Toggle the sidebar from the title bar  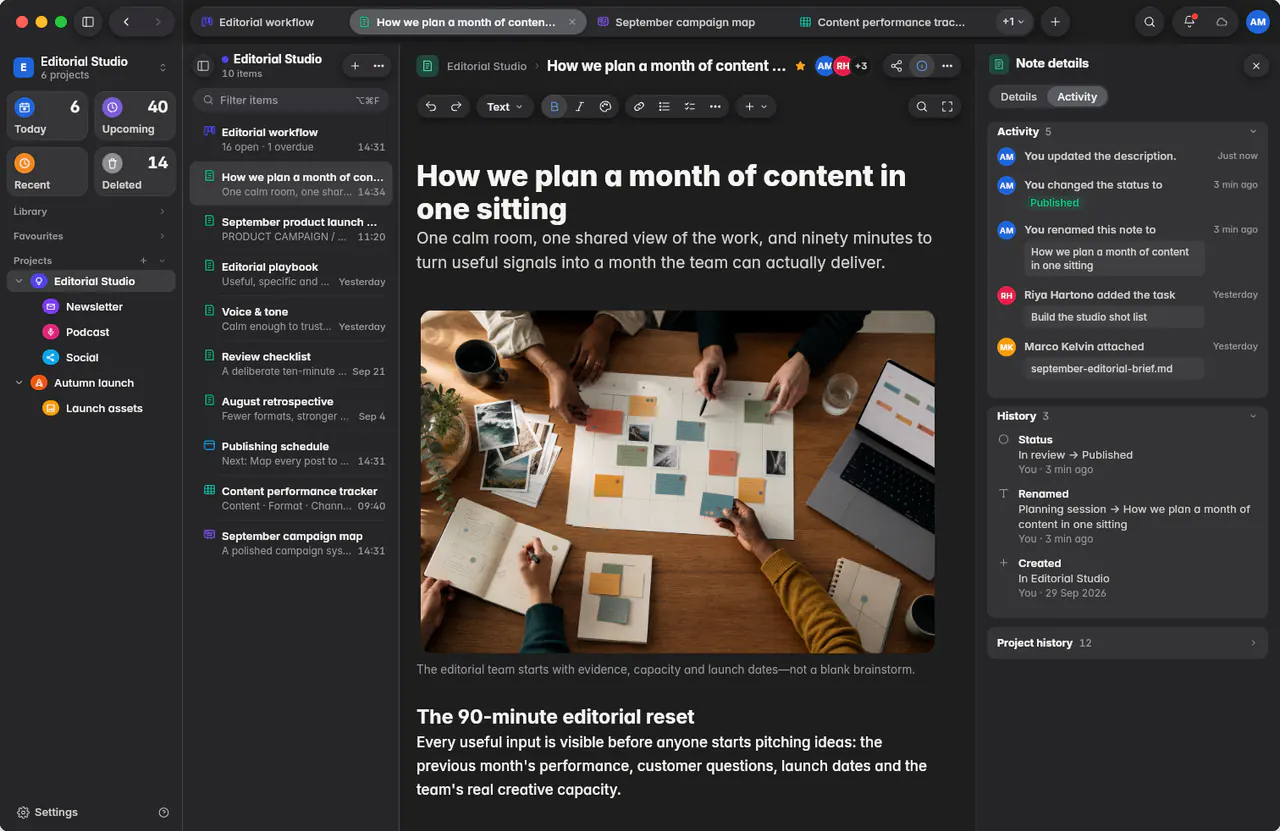(x=88, y=22)
